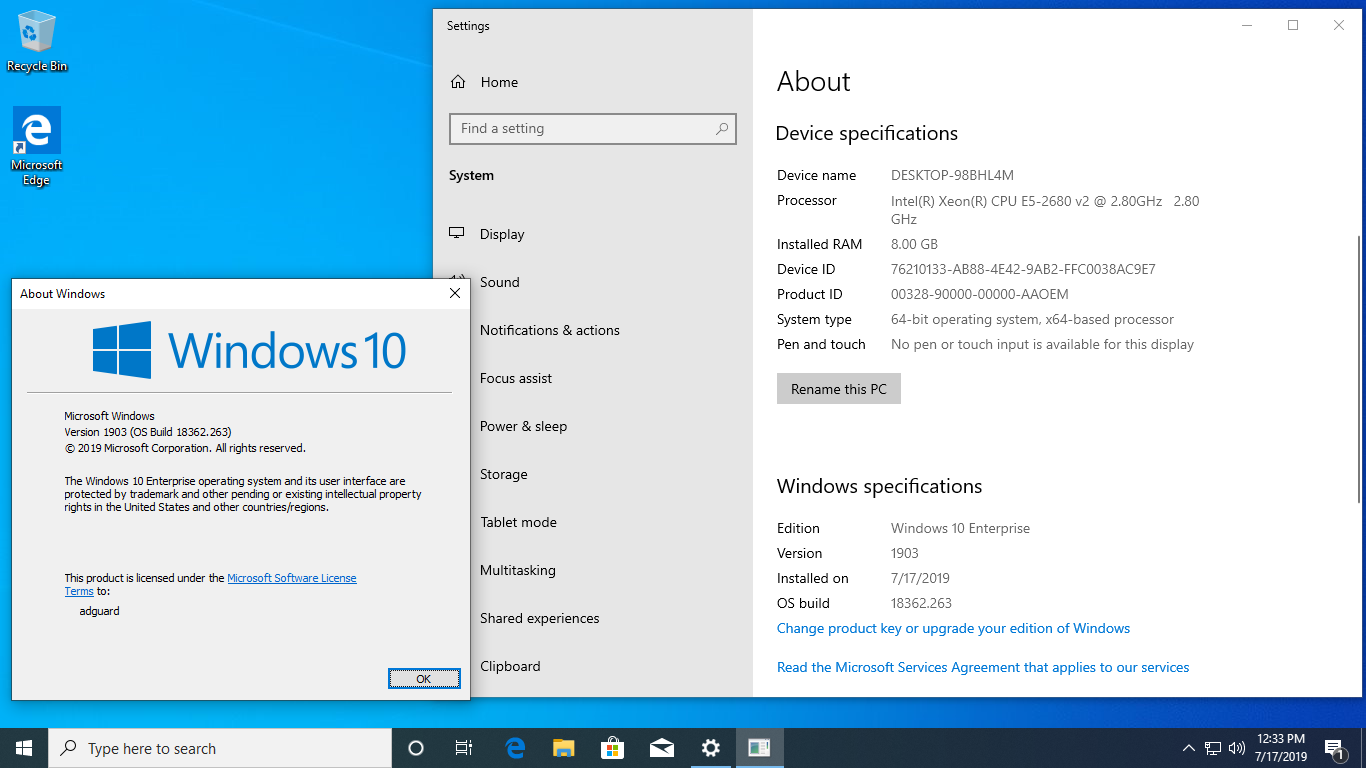Click the search magnifier in Find a setting
Viewport: 1366px width, 768px height.
click(722, 129)
